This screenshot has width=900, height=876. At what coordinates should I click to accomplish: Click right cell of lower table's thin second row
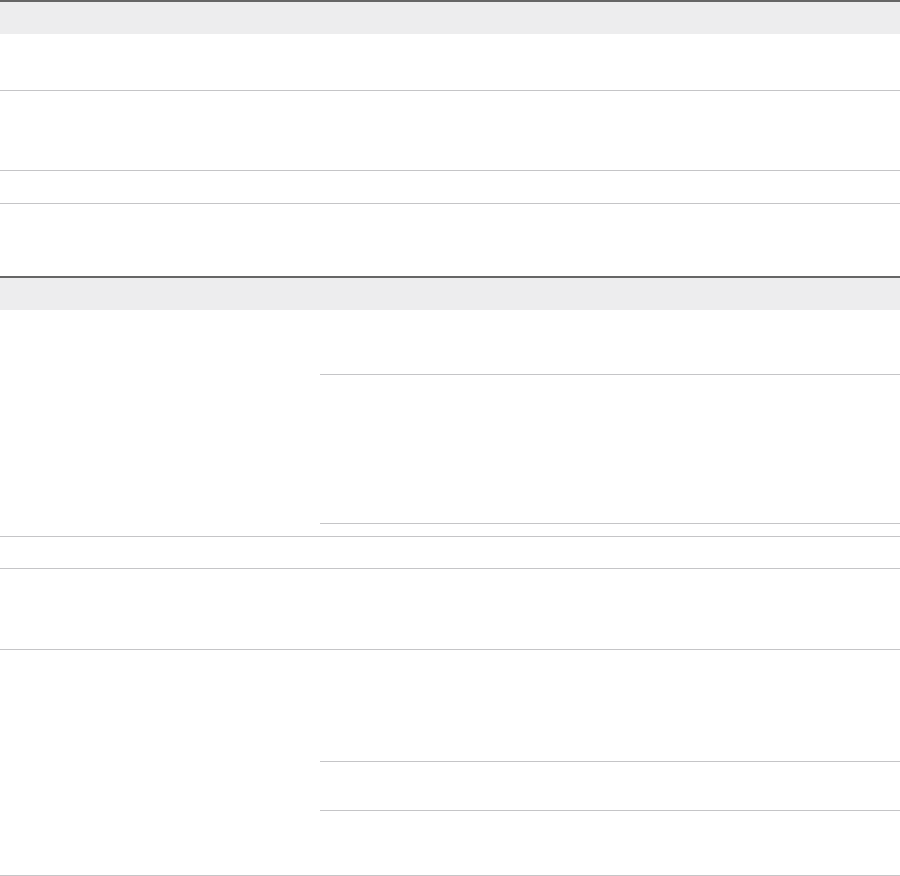coord(608,553)
